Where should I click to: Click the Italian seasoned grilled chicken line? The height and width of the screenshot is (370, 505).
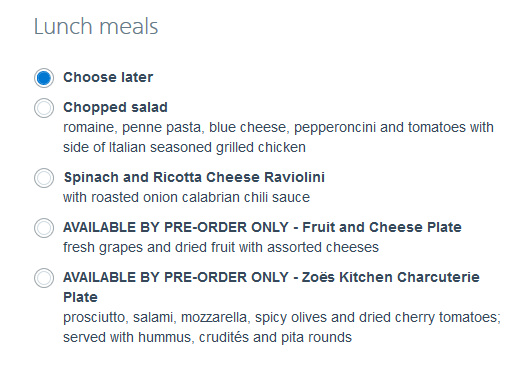point(184,148)
